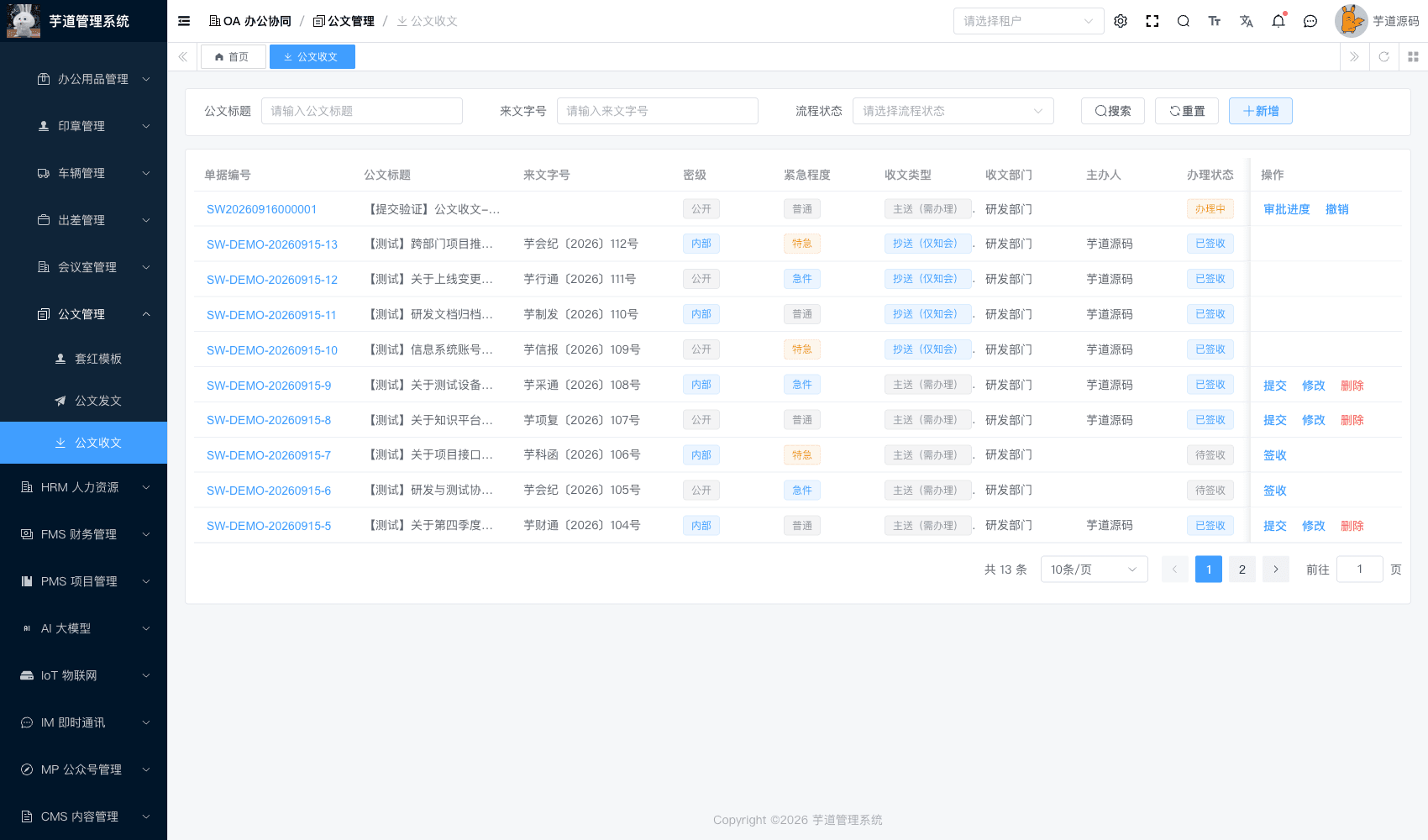The image size is (1428, 840).
Task: Click the user avatar image
Action: click(x=1351, y=21)
